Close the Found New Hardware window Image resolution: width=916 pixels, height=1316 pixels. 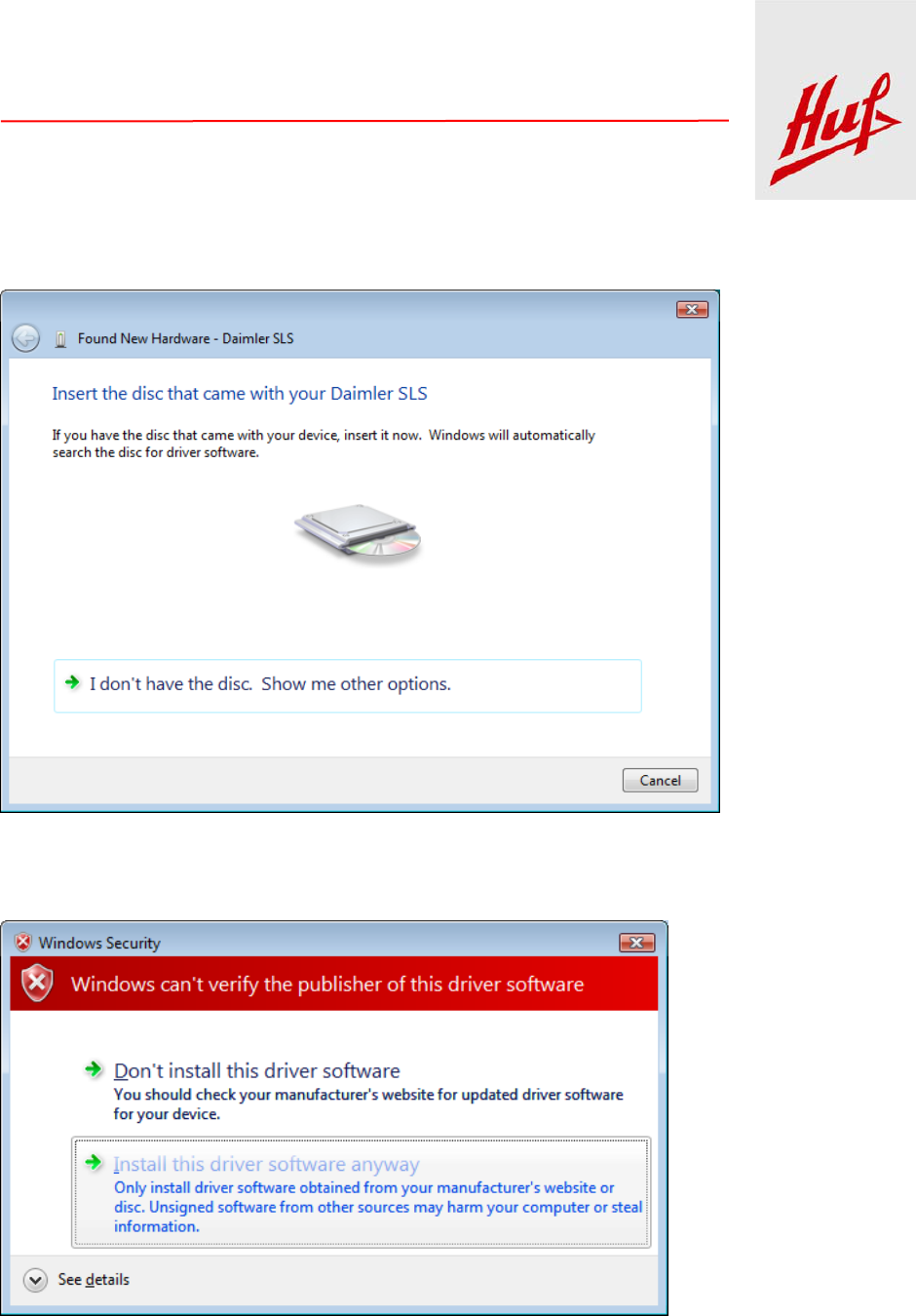coord(692,309)
